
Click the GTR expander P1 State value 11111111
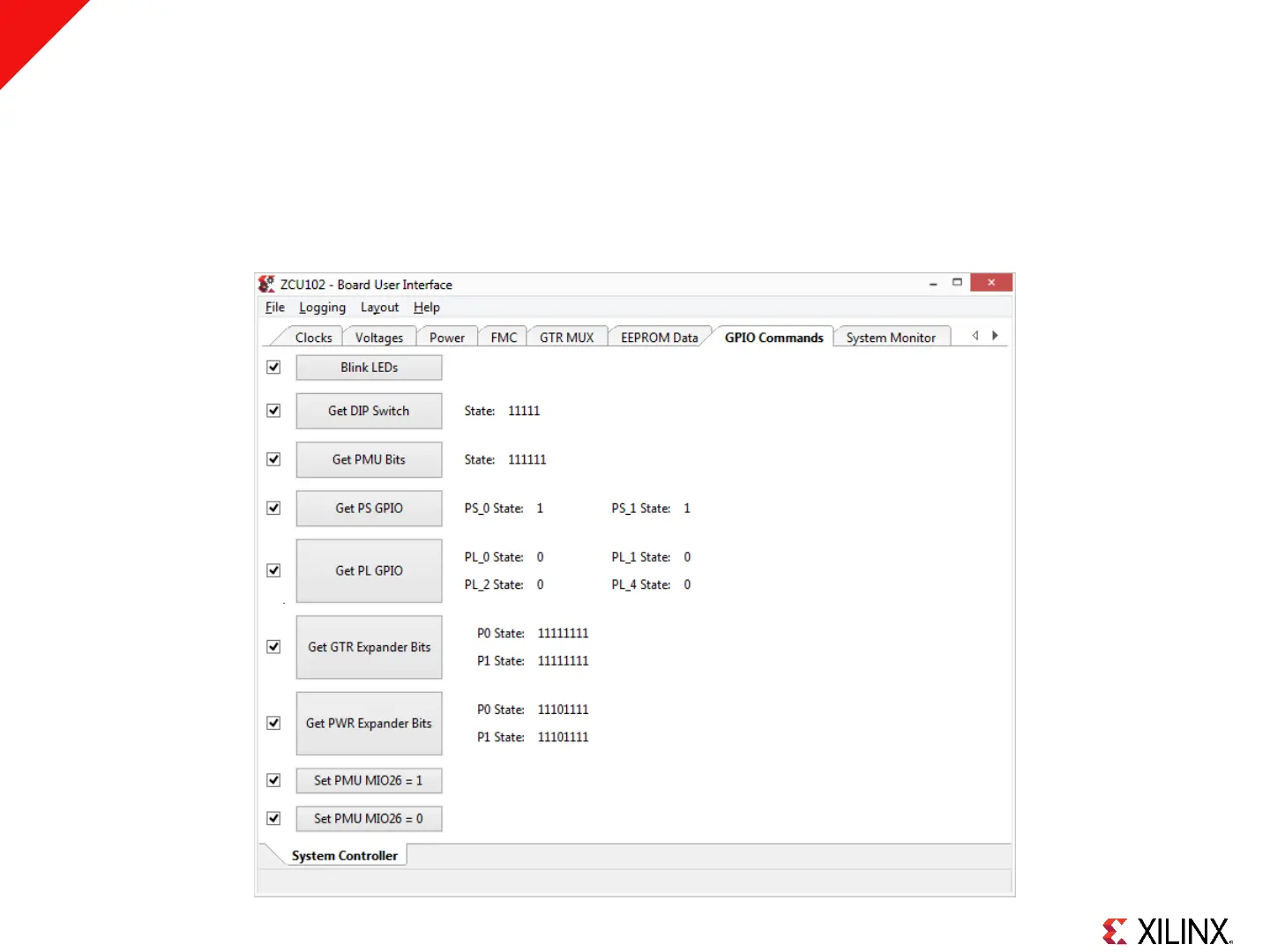point(563,660)
